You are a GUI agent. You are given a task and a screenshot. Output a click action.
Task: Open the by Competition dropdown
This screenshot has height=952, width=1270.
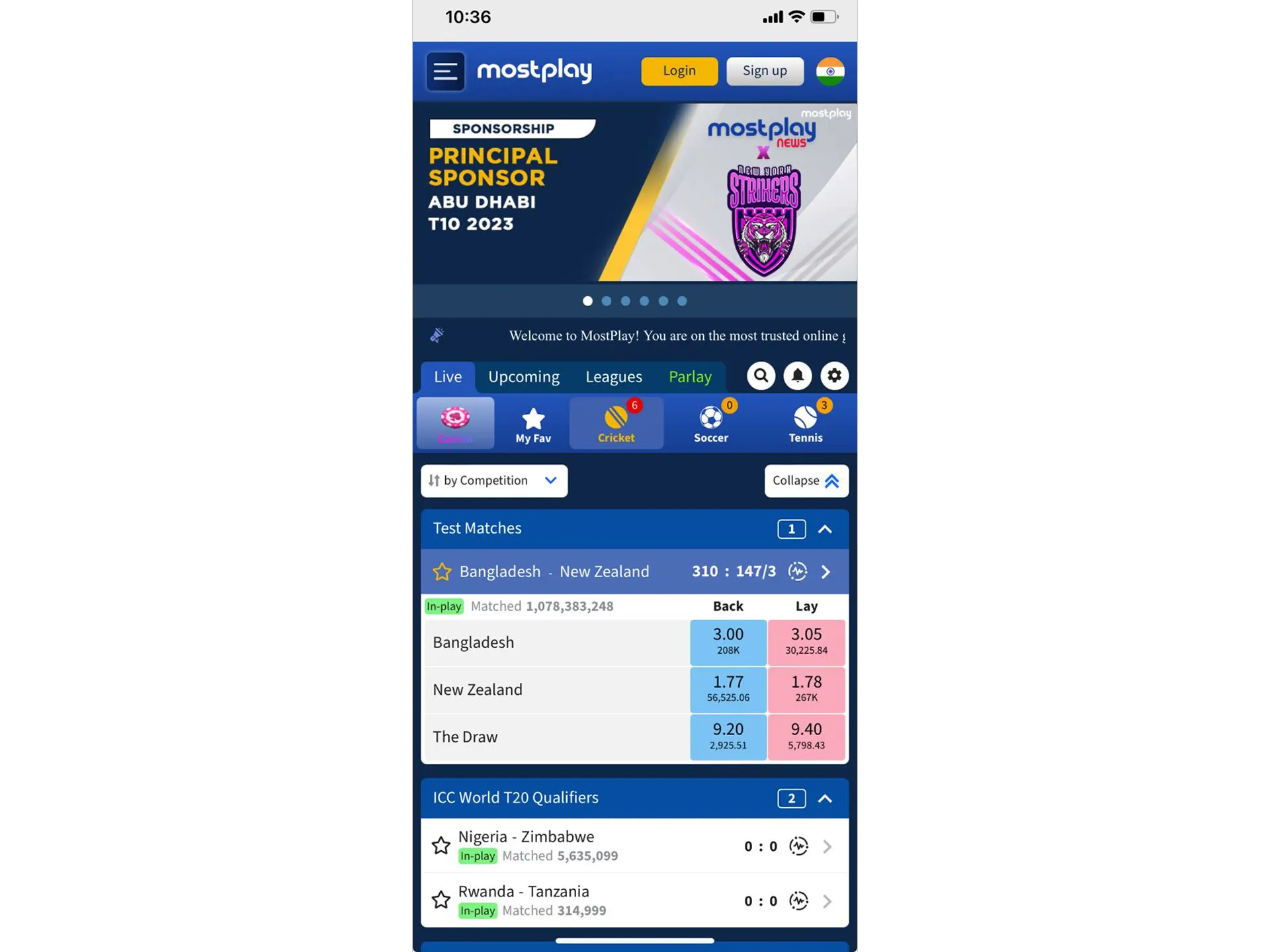point(494,480)
